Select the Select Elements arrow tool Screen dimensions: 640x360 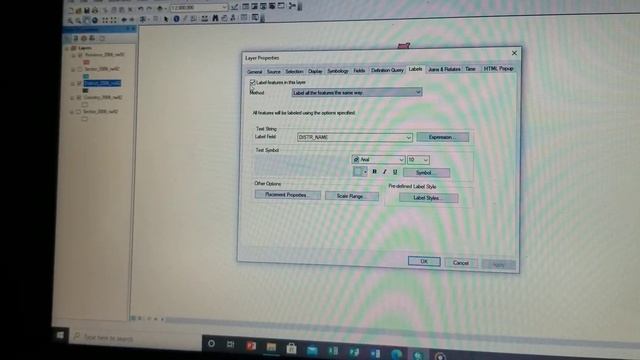click(166, 19)
